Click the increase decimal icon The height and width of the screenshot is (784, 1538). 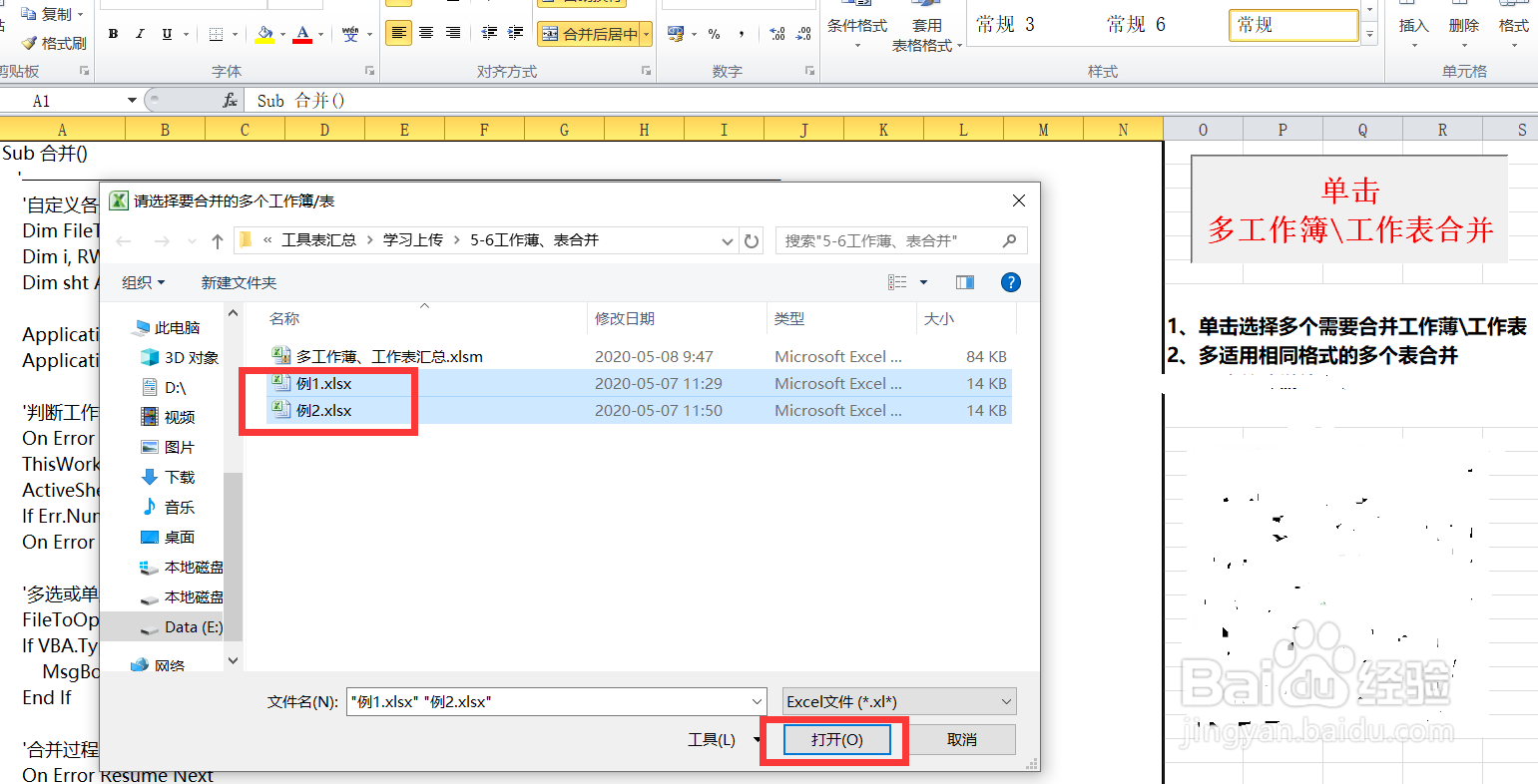coord(777,34)
